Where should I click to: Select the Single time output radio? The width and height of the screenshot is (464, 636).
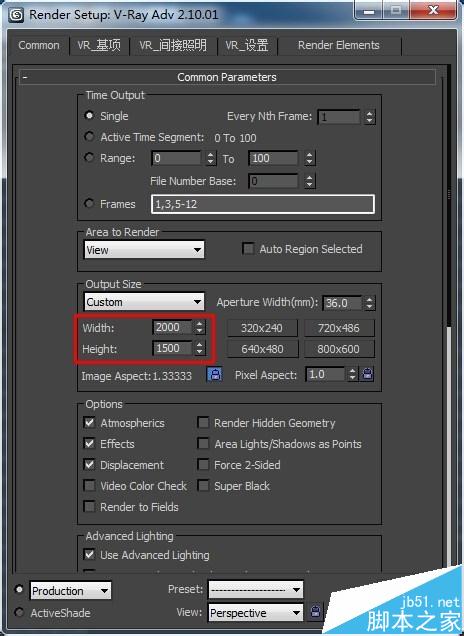coord(89,116)
